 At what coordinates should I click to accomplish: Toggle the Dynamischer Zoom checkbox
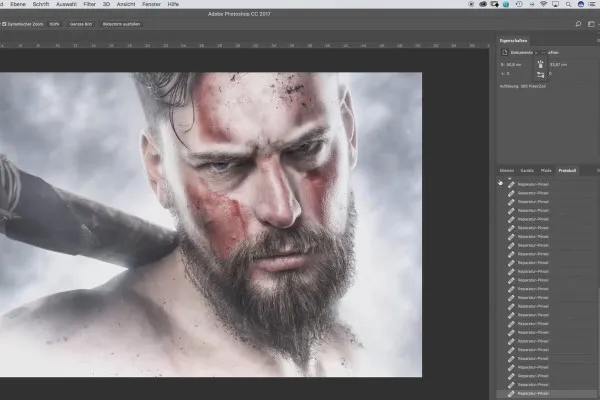[4, 24]
